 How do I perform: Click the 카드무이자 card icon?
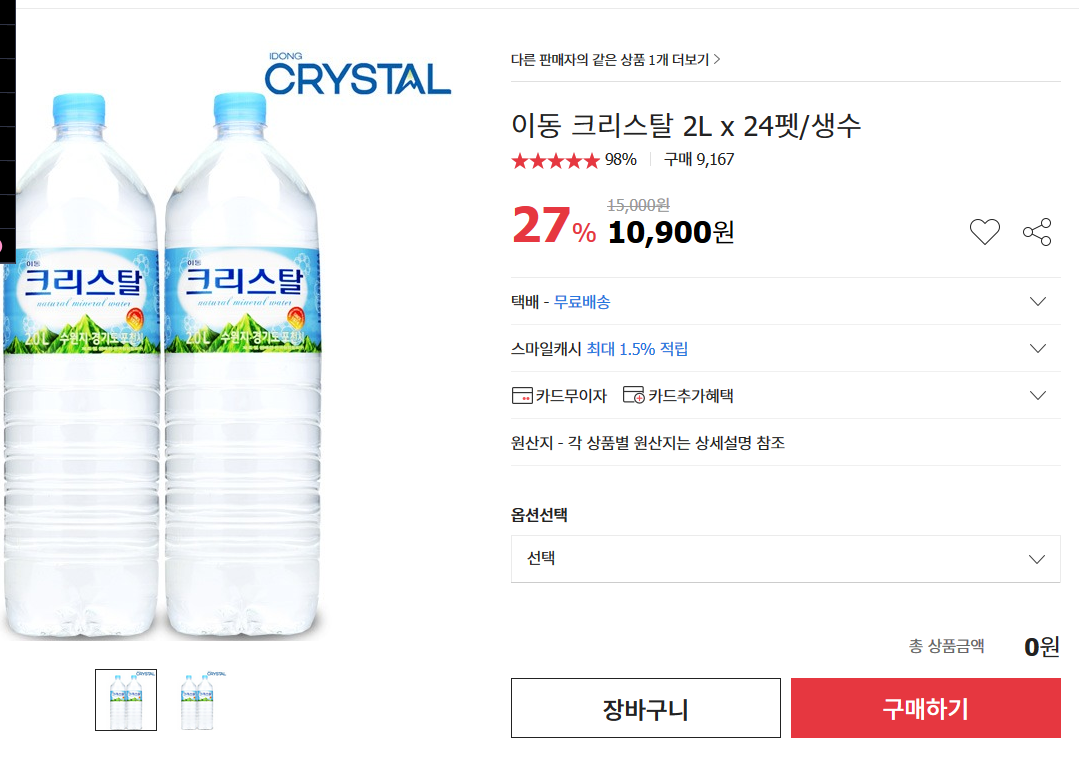point(522,395)
